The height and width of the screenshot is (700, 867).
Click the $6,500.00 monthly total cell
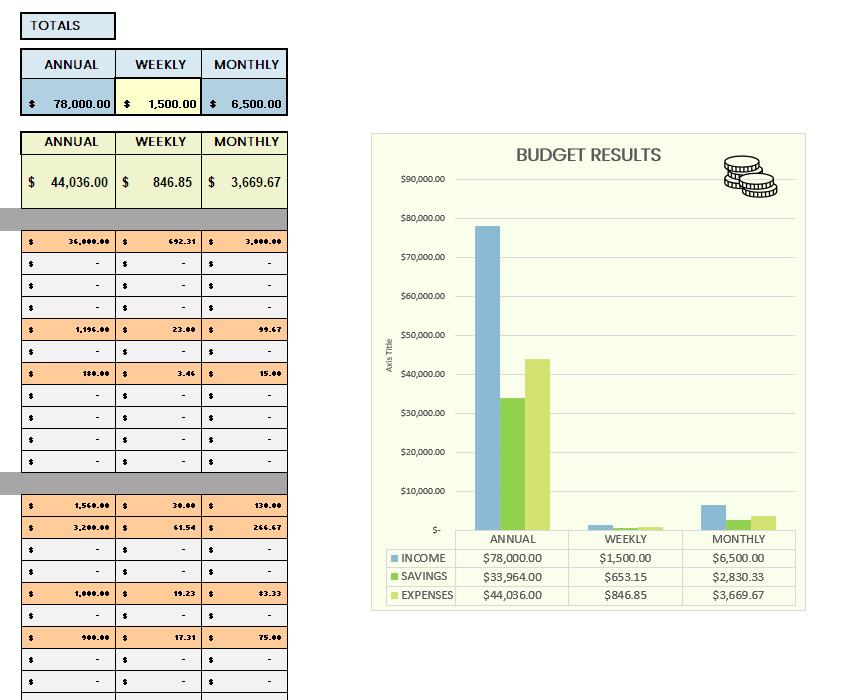[x=246, y=103]
